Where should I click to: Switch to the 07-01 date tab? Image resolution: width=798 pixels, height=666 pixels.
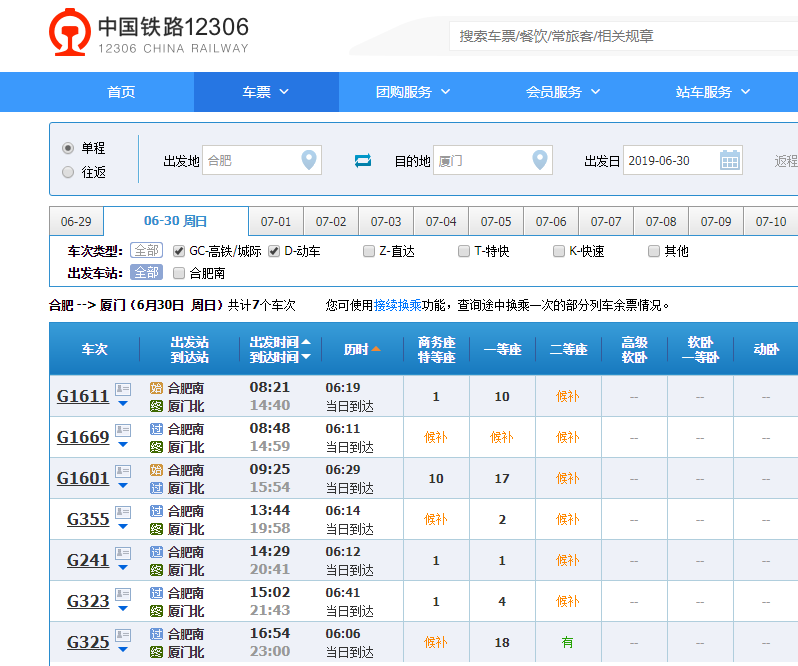tap(276, 221)
